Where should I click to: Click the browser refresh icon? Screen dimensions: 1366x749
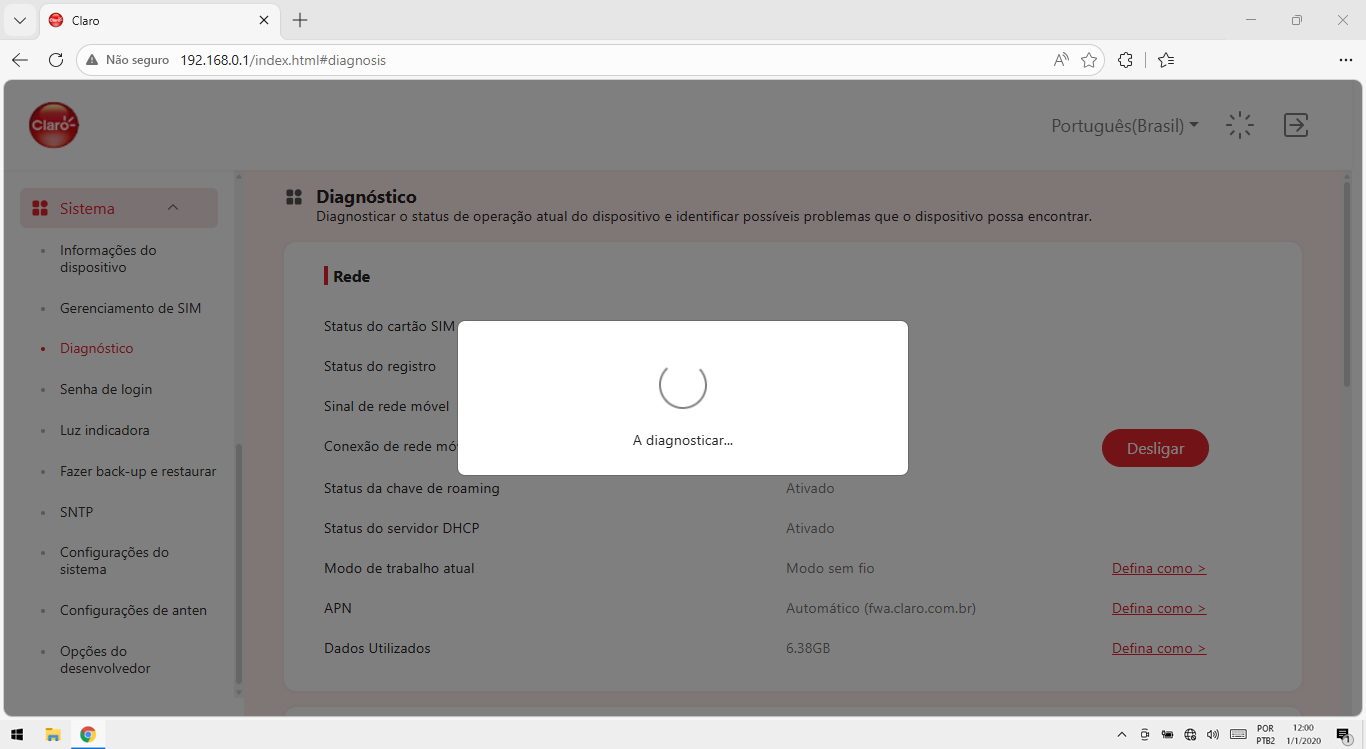tap(56, 60)
